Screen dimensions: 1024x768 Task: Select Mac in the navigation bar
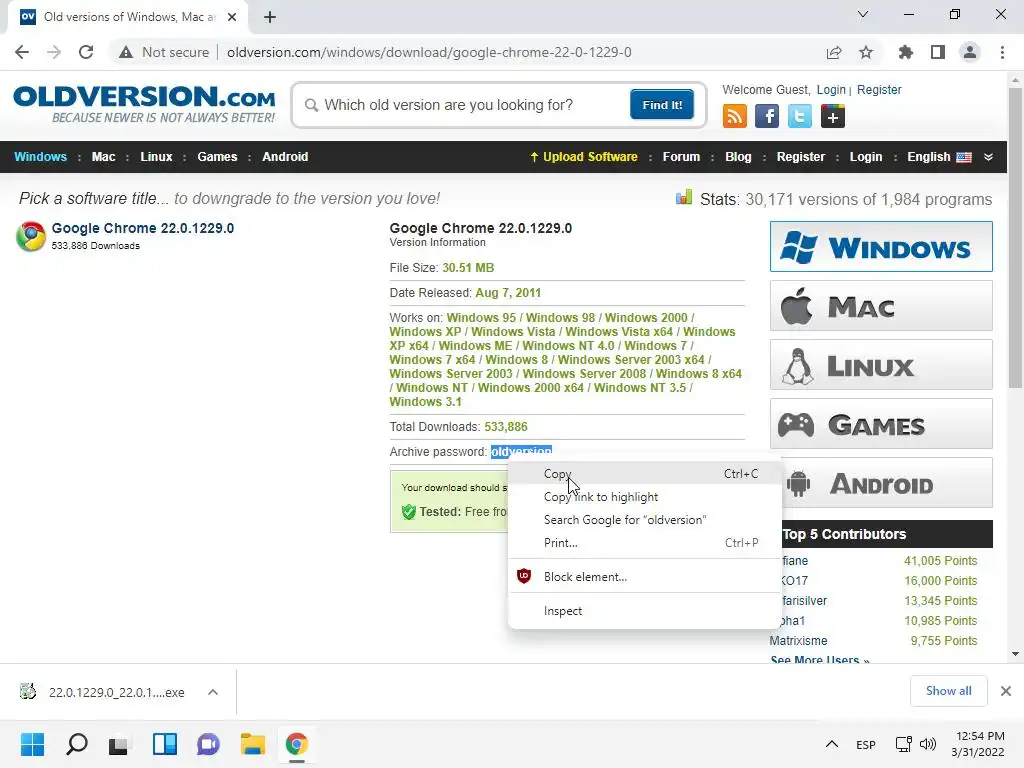click(x=103, y=157)
